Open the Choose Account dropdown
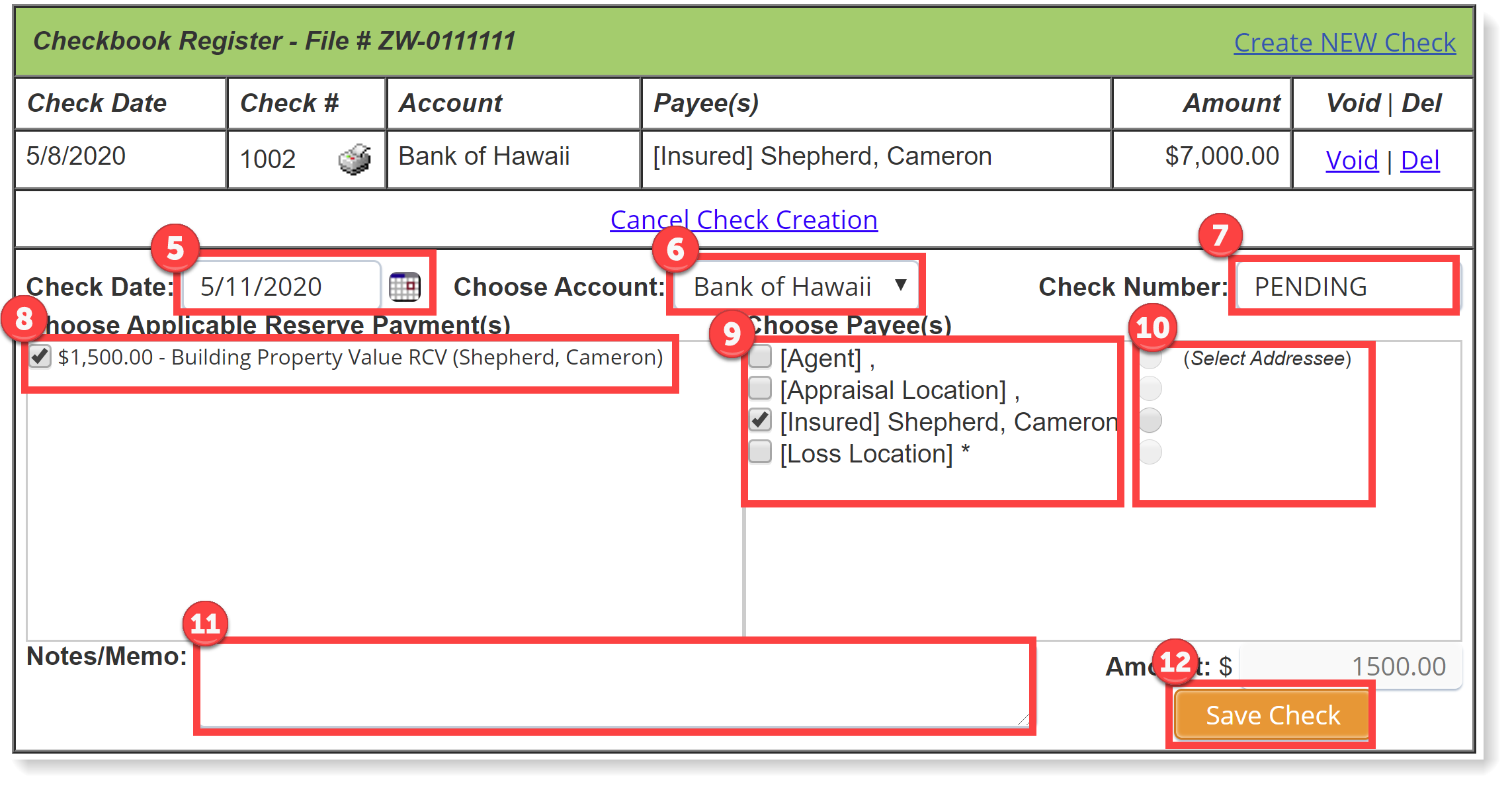The width and height of the screenshot is (1512, 788). (796, 286)
